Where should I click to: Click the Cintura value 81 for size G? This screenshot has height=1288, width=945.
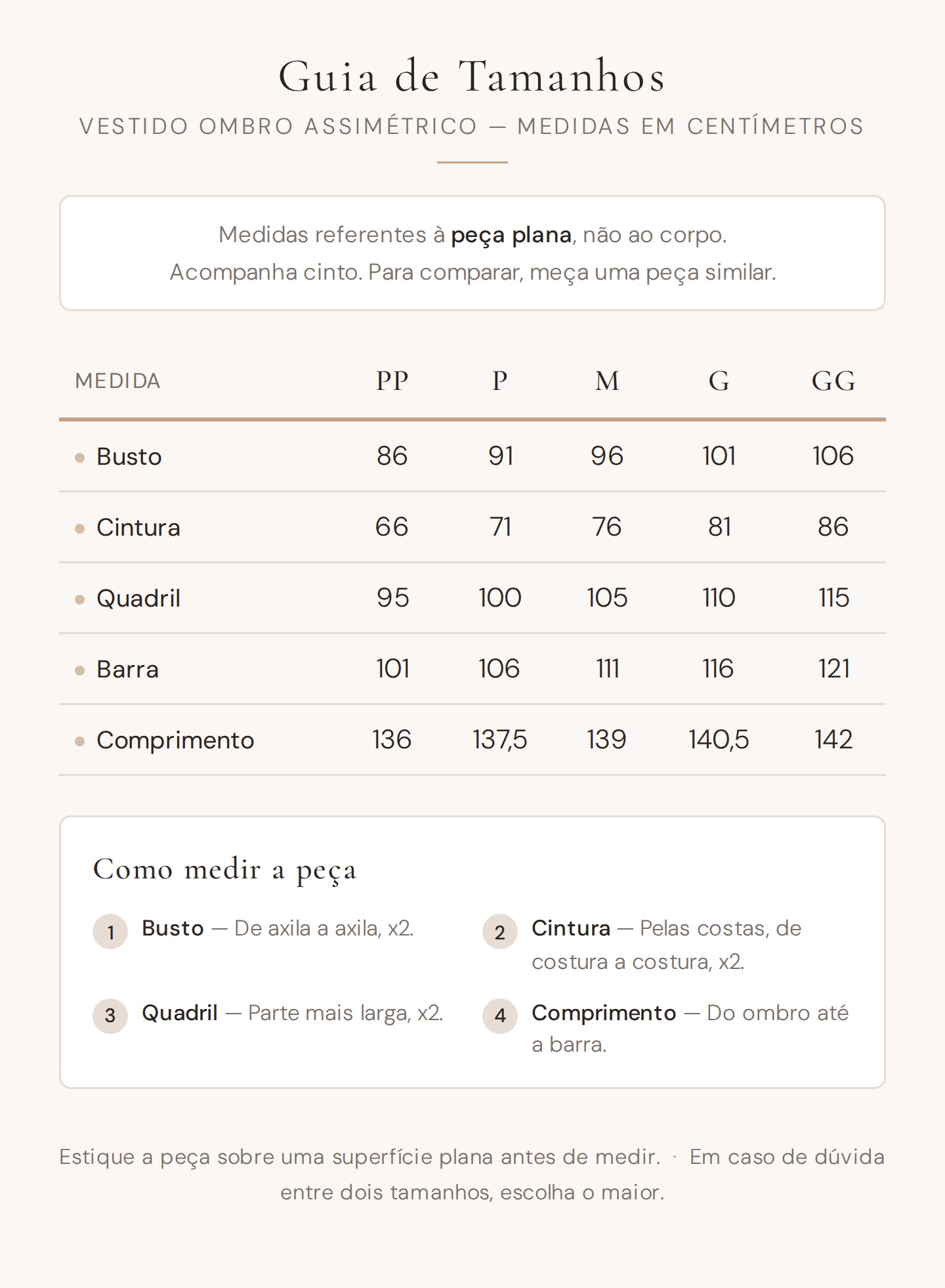point(719,527)
